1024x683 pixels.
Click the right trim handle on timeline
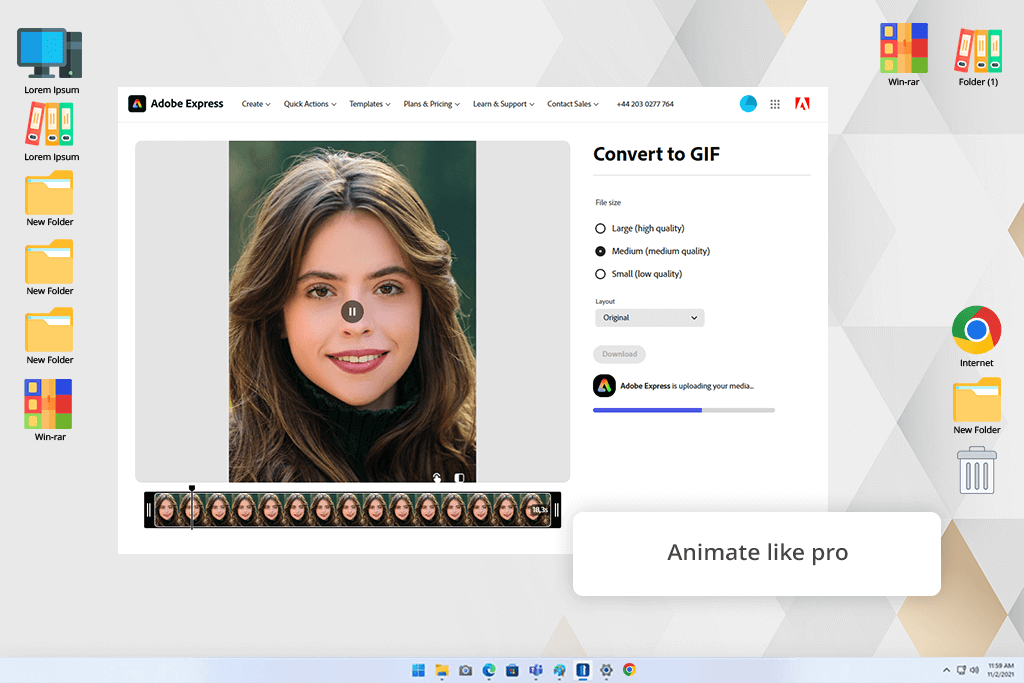[556, 510]
